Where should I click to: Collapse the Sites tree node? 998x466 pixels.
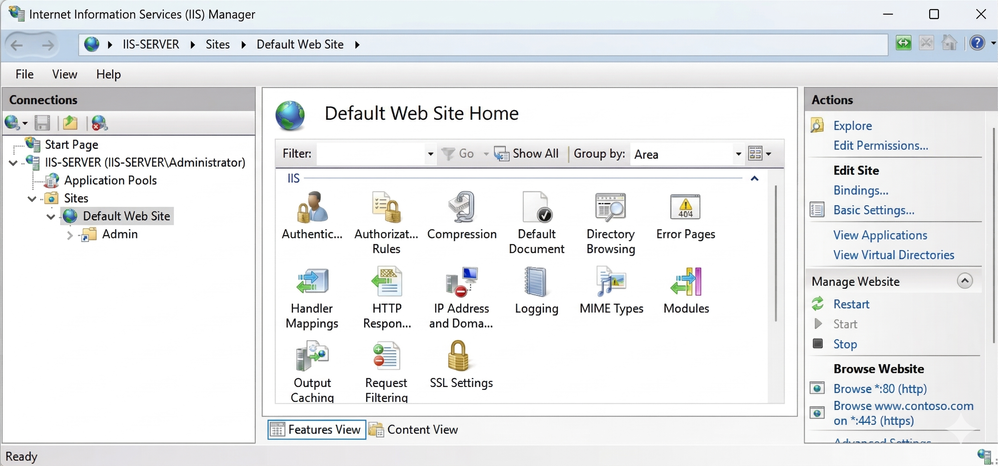(x=32, y=199)
